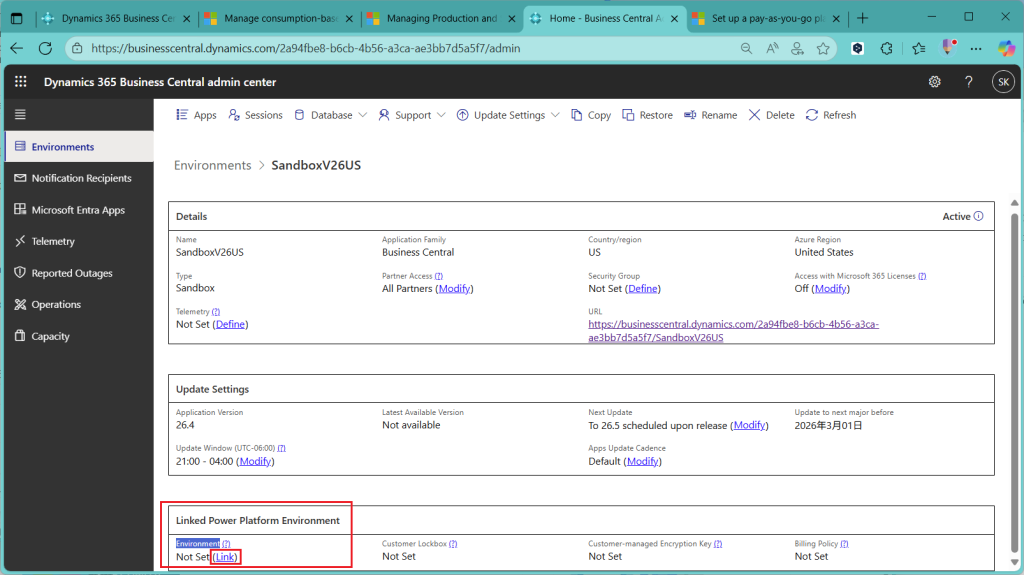The image size is (1024, 575).
Task: Go back via Environments breadcrumb
Action: [212, 165]
